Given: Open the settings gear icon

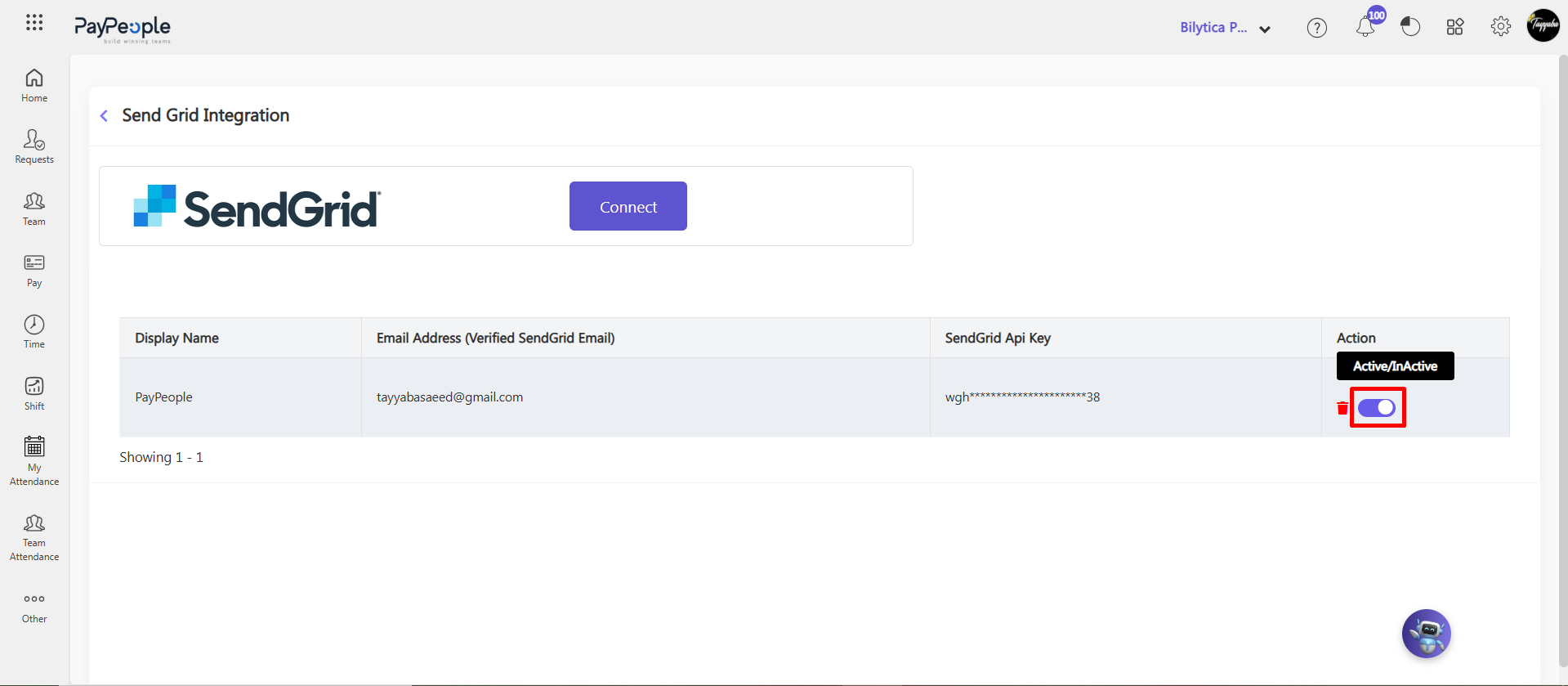Looking at the screenshot, I should [x=1501, y=27].
